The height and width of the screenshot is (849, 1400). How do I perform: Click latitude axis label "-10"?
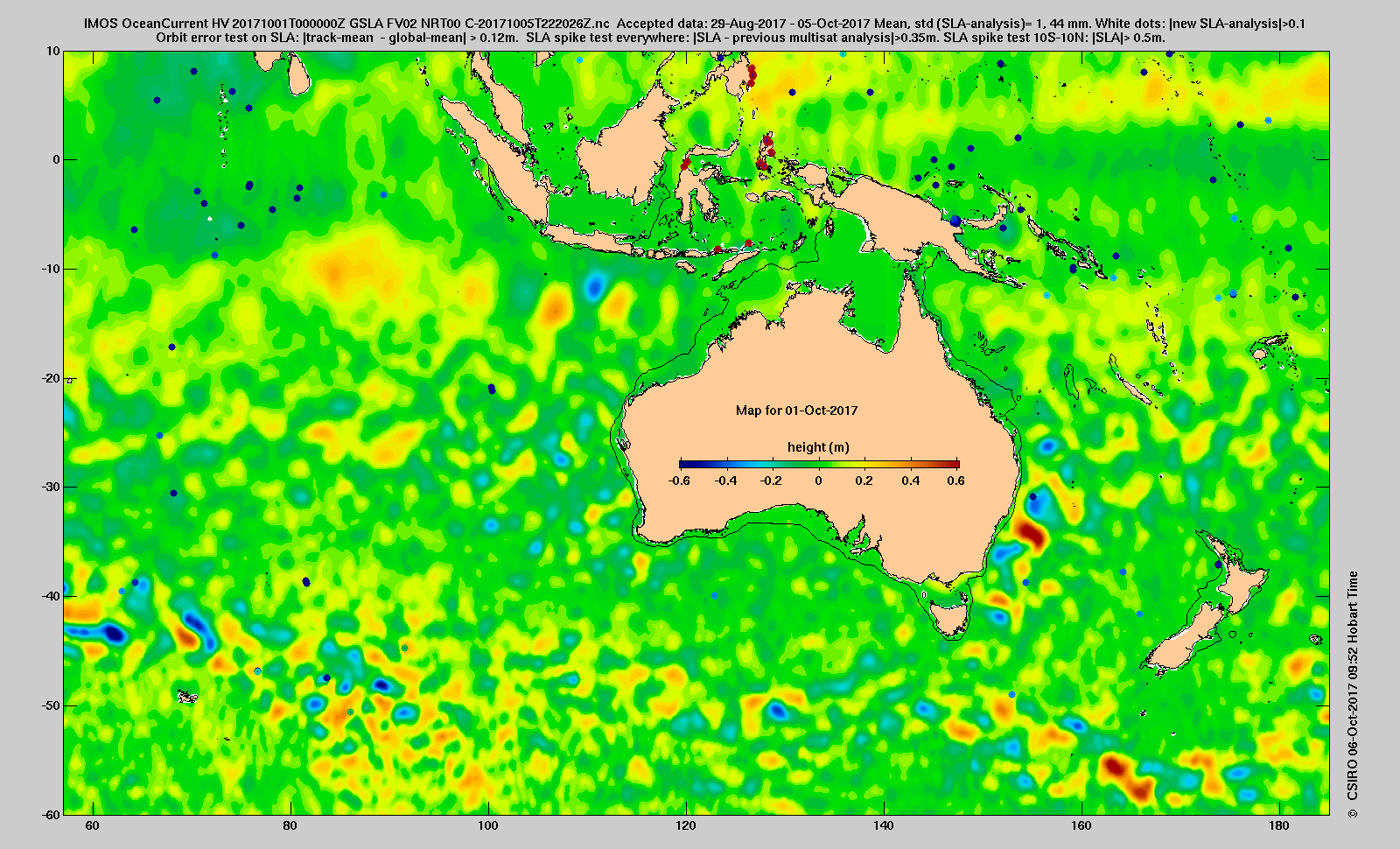pyautogui.click(x=51, y=269)
